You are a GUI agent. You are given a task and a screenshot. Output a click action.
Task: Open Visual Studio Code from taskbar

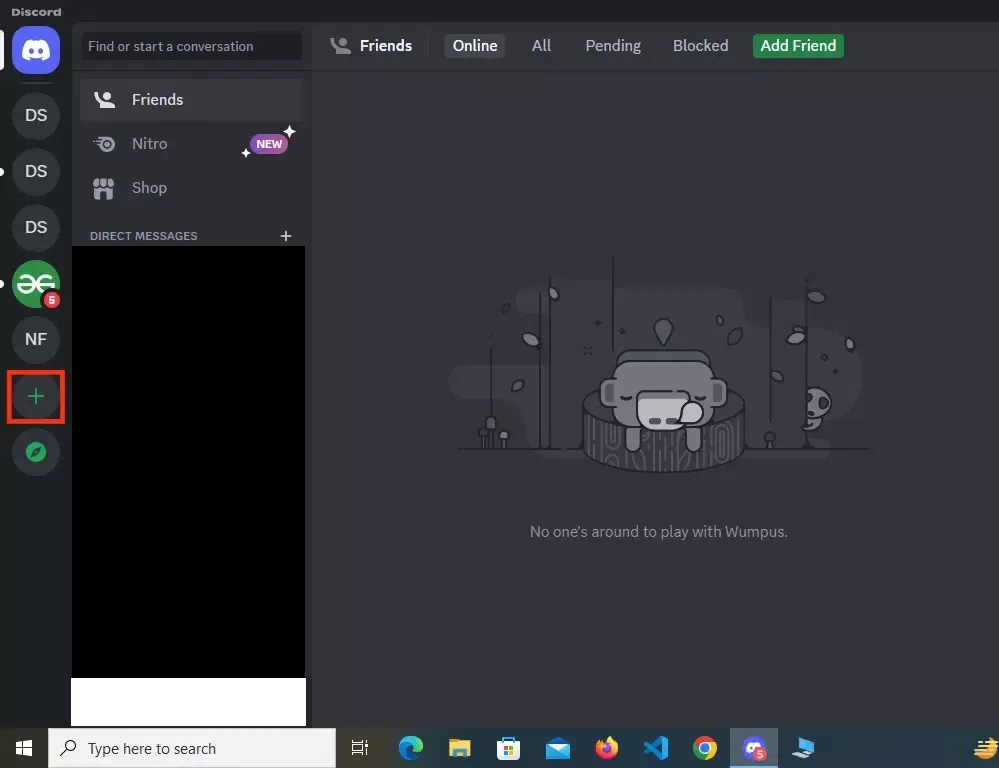[656, 748]
